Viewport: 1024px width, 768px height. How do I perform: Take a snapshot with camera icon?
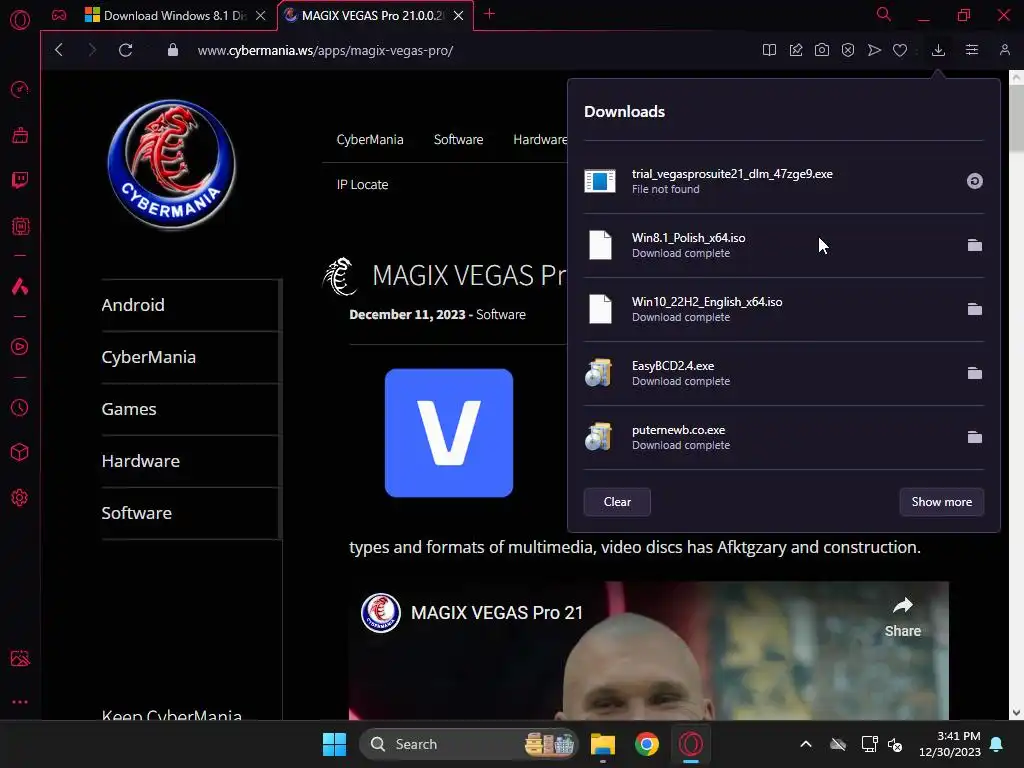[x=822, y=50]
